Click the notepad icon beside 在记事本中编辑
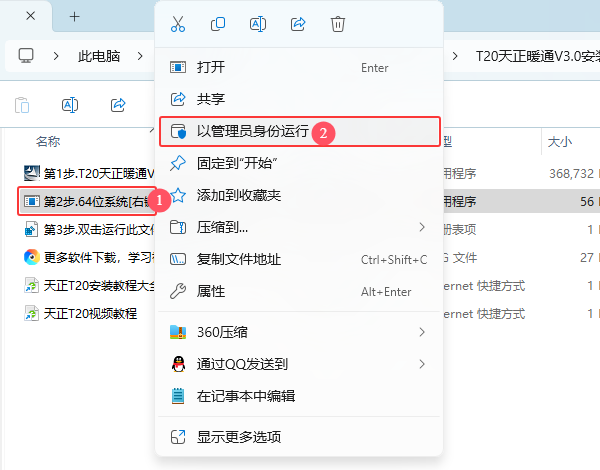The width and height of the screenshot is (600, 470). pyautogui.click(x=178, y=396)
